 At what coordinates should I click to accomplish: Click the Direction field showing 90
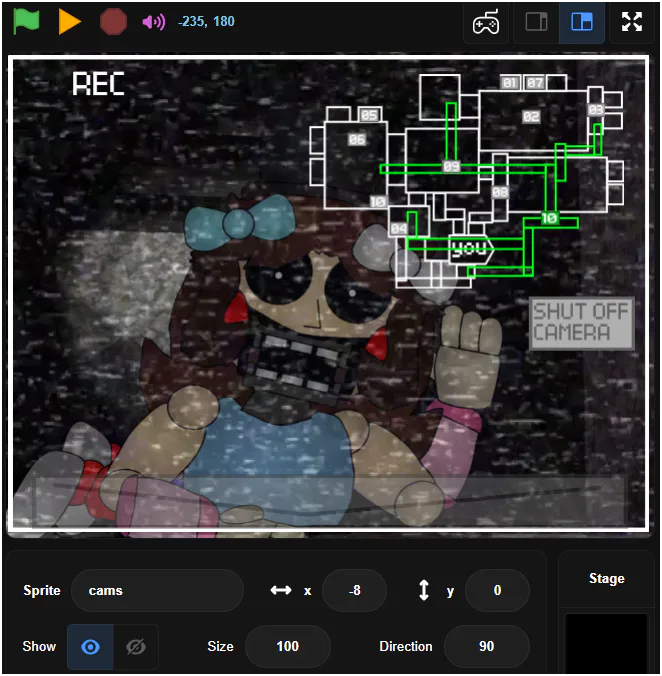(x=487, y=646)
